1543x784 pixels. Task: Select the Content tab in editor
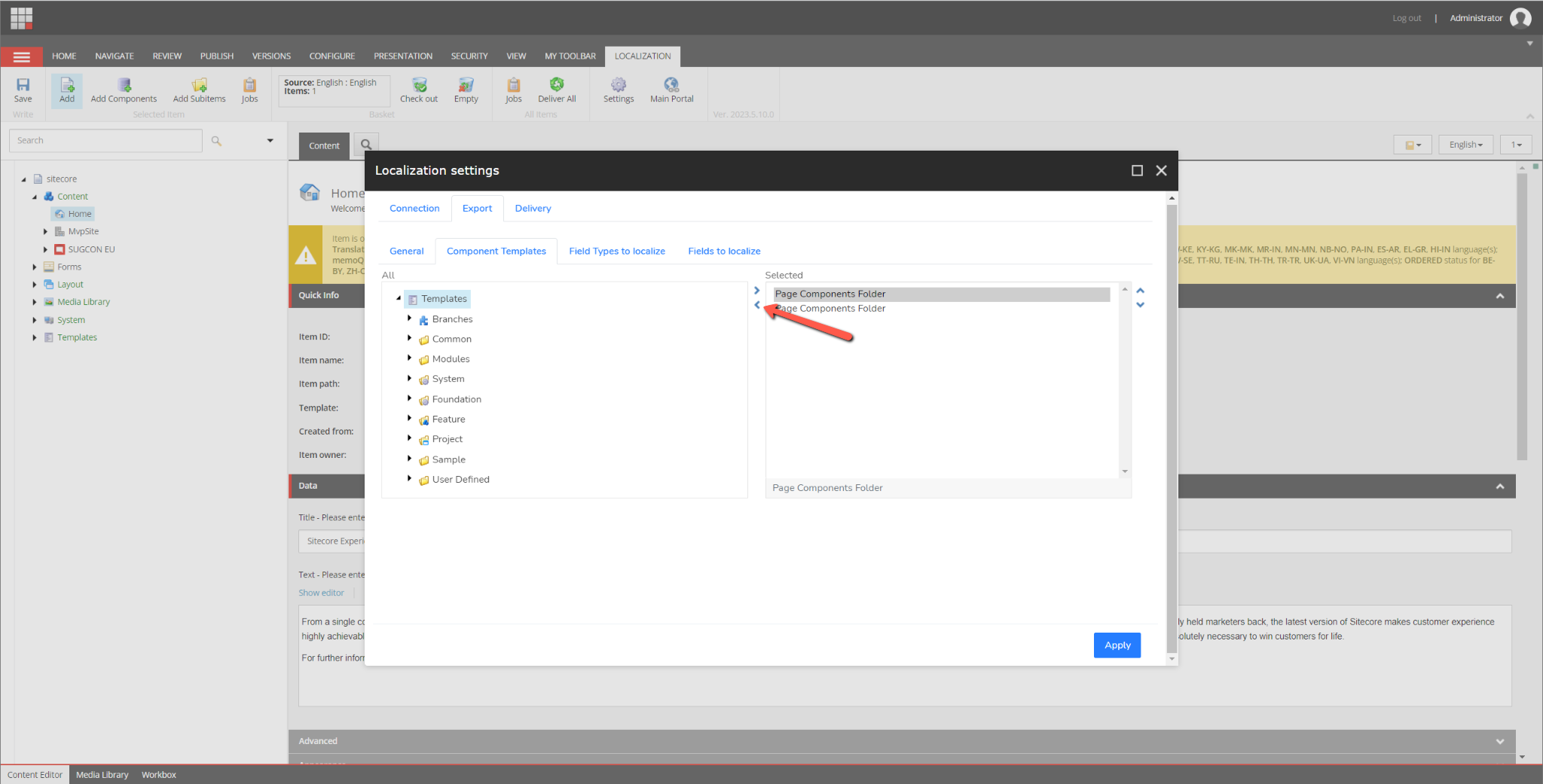coord(324,146)
